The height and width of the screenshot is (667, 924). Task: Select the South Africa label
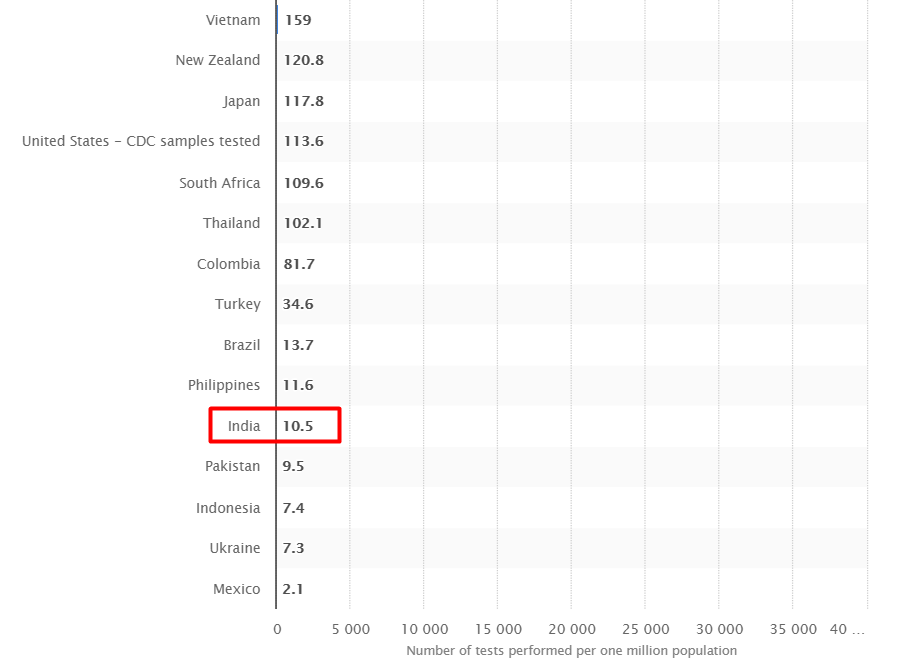(220, 183)
